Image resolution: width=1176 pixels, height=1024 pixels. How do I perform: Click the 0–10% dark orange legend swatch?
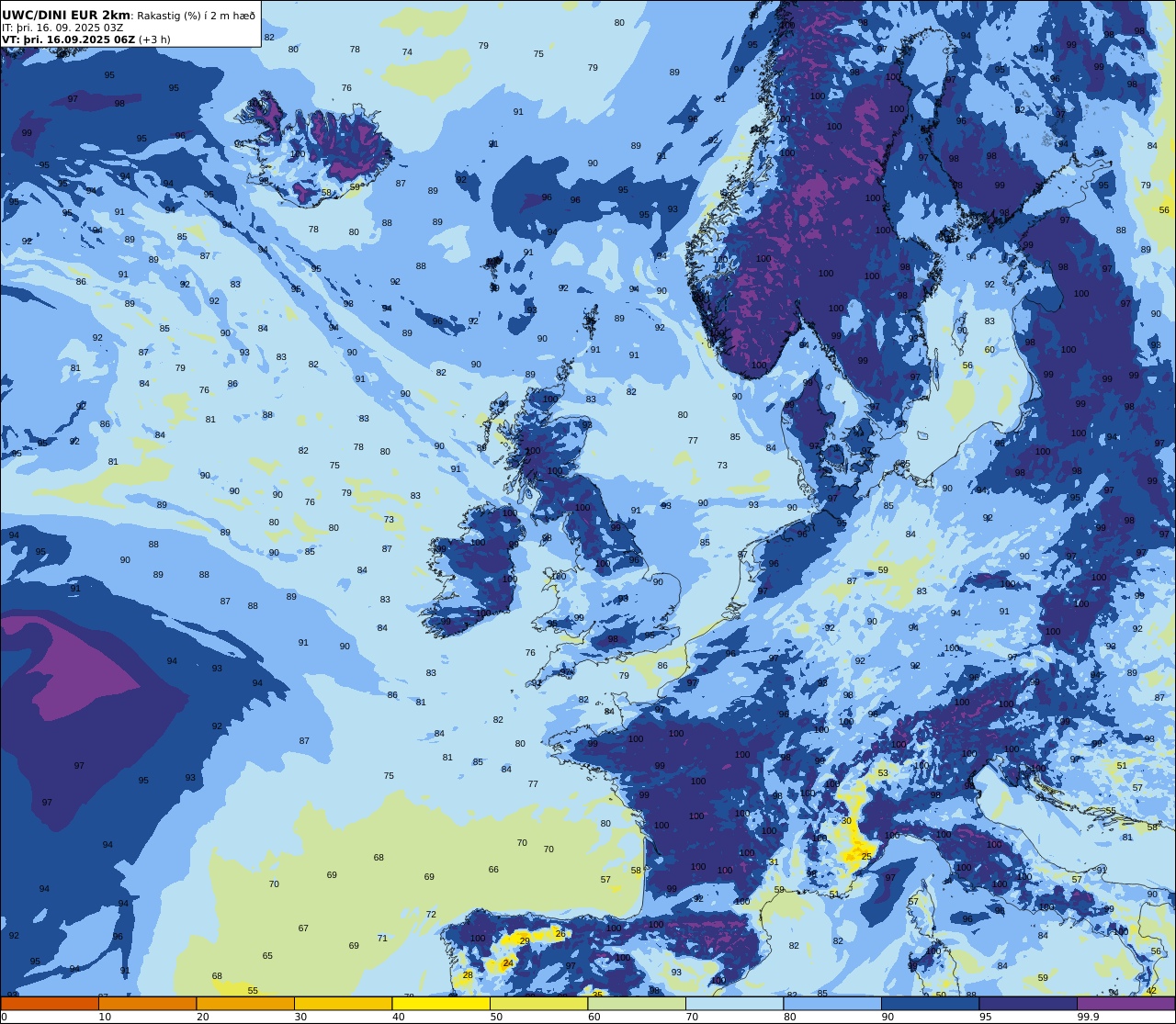pos(50,1004)
